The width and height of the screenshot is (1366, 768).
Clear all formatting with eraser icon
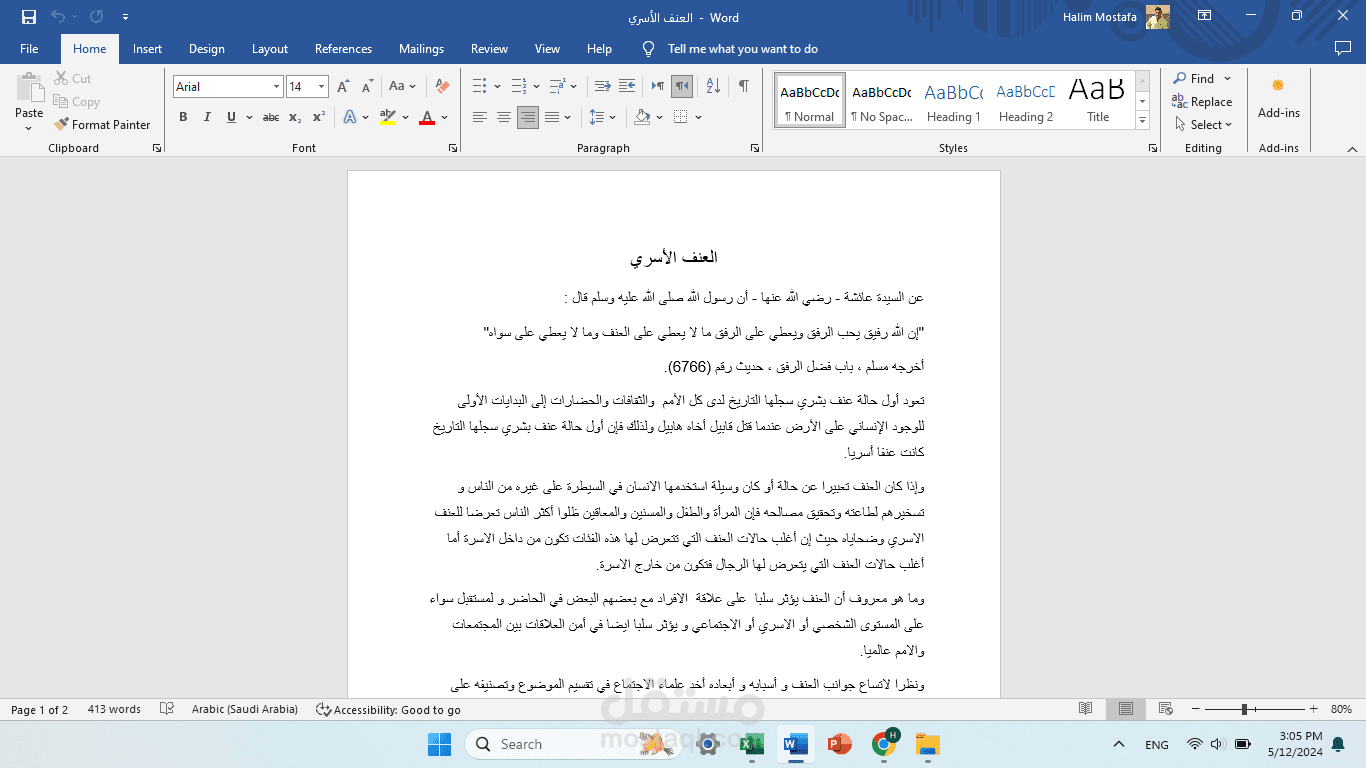[x=442, y=87]
